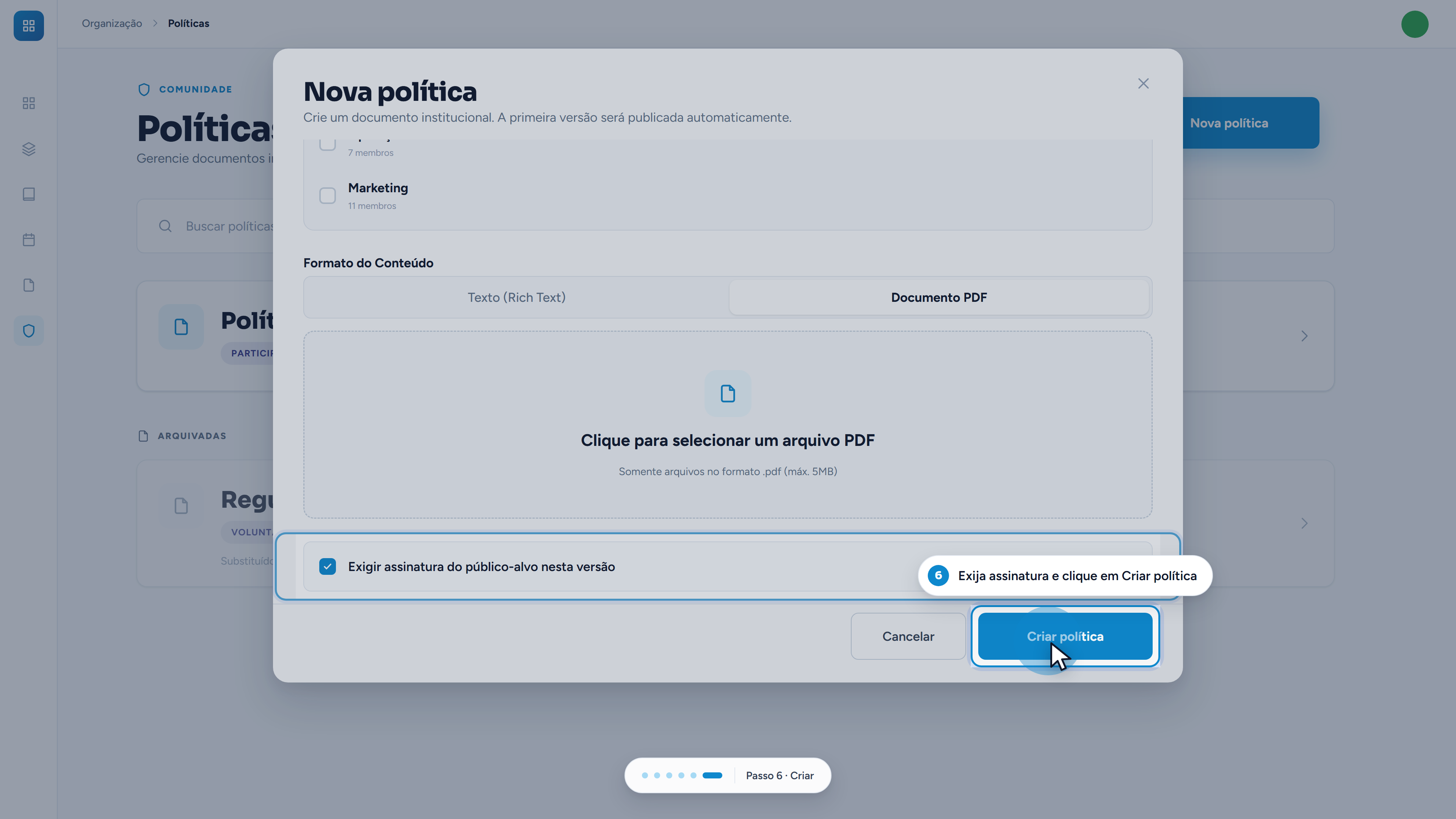This screenshot has width=1456, height=819.
Task: Click the search magnifier icon
Action: pyautogui.click(x=165, y=226)
